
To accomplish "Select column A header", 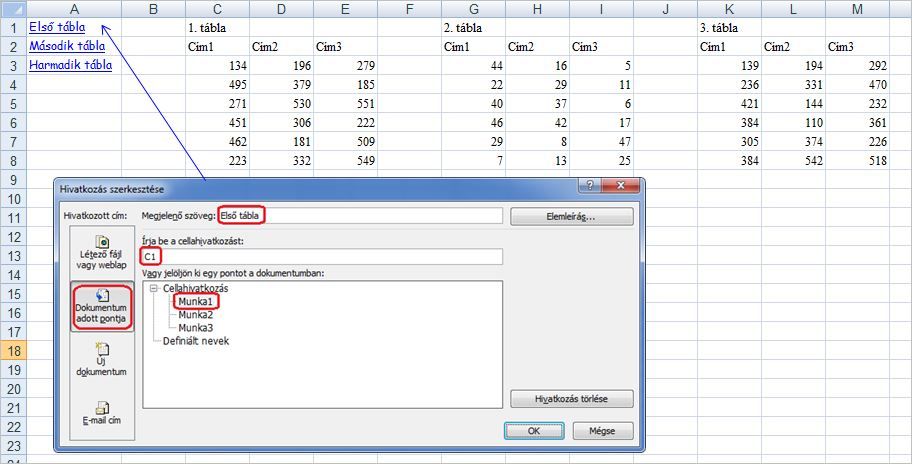I will click(x=74, y=9).
